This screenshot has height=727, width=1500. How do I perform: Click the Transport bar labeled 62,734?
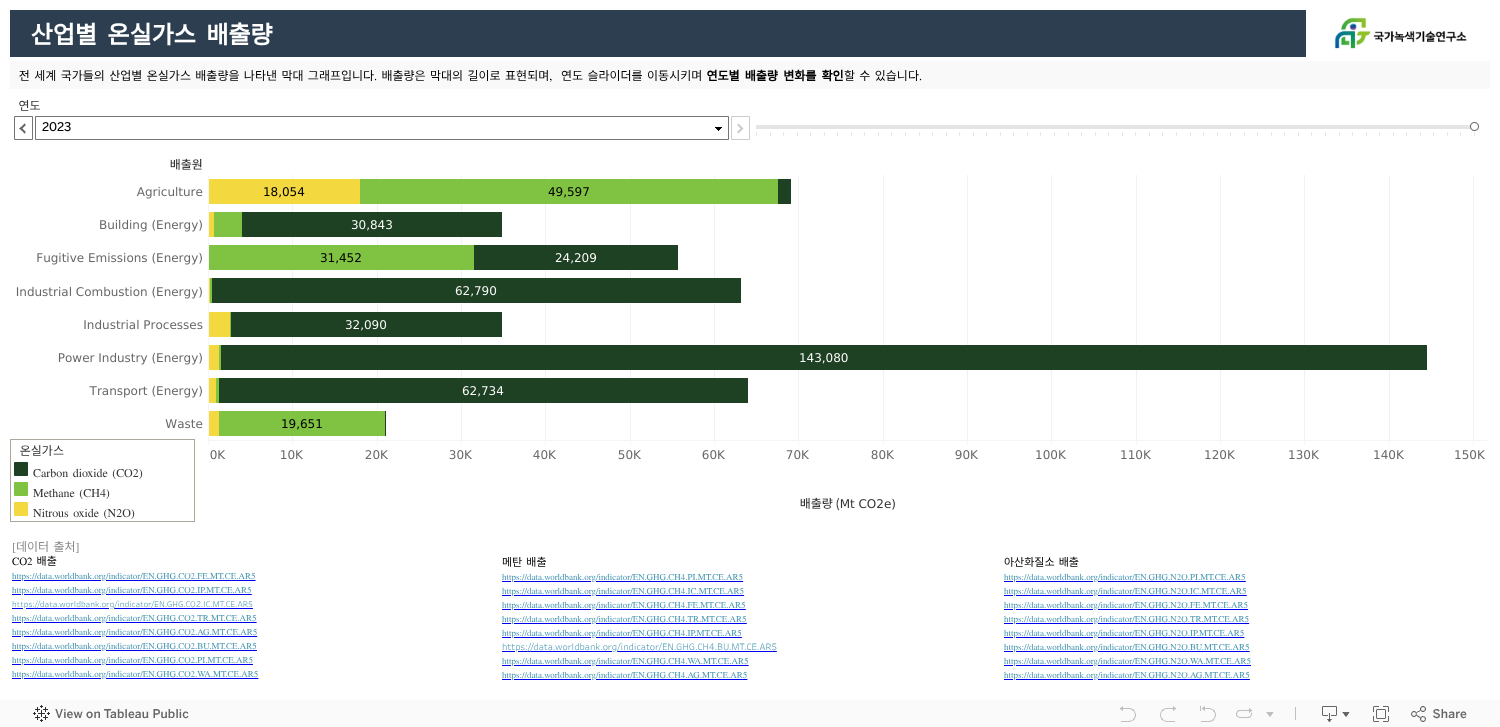(483, 391)
